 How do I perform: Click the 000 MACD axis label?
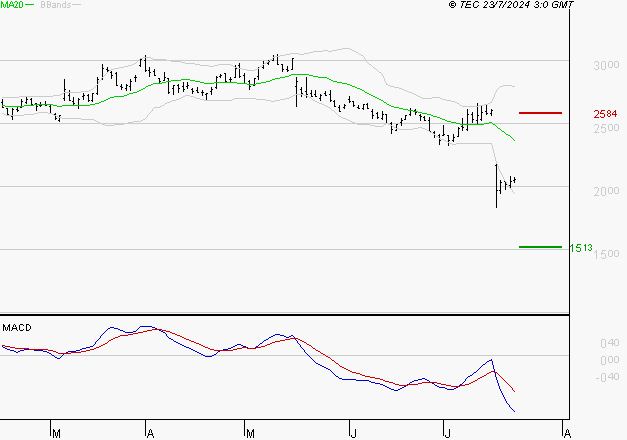(x=610, y=360)
